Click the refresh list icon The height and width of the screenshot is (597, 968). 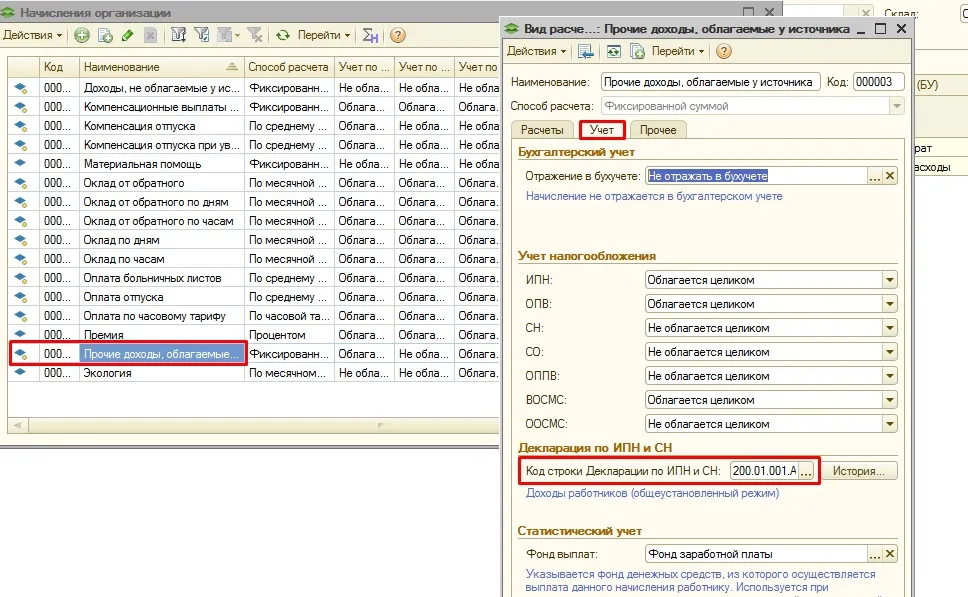click(283, 35)
